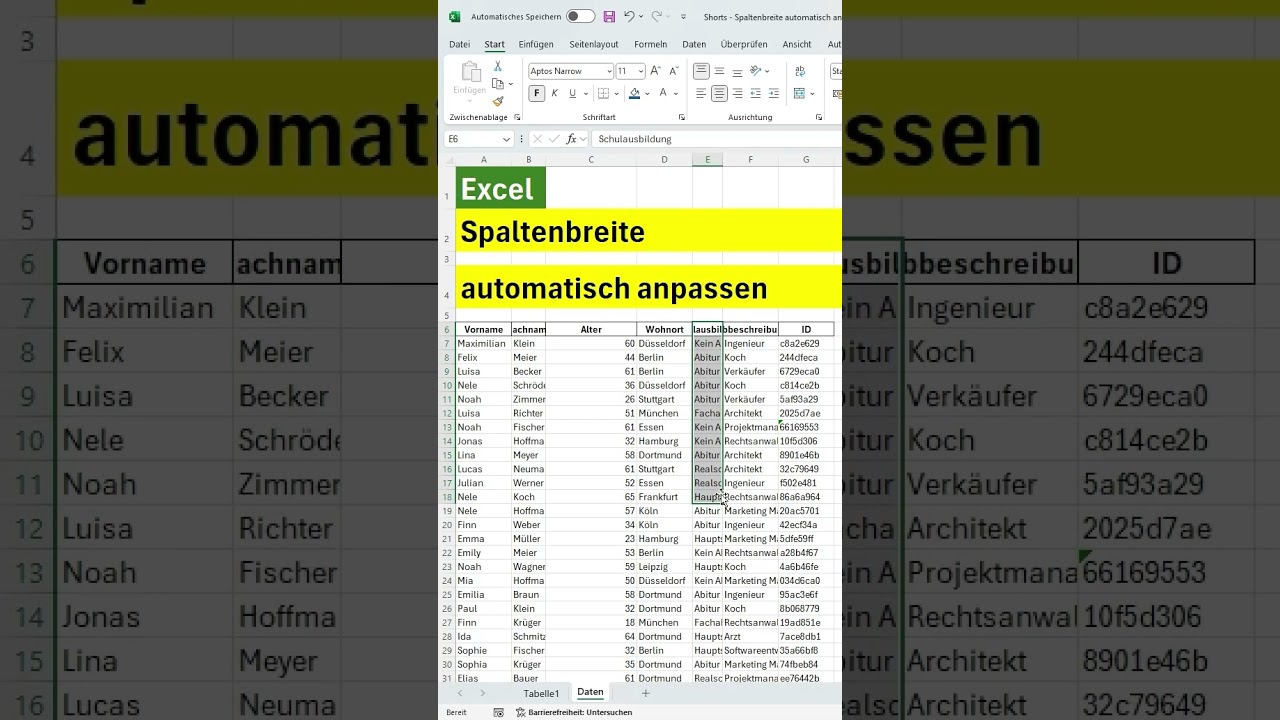Switch to the Seitenlayout ribbon tab
Viewport: 1280px width, 720px height.
coord(594,44)
